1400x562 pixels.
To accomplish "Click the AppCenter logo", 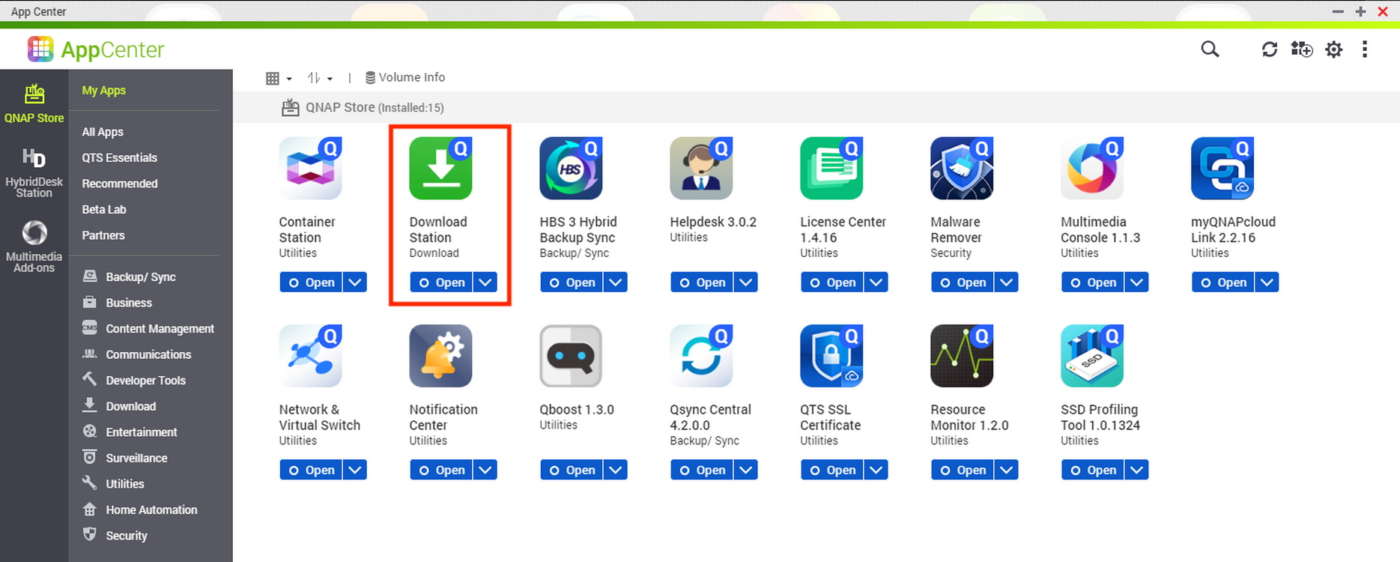I will click(x=96, y=49).
